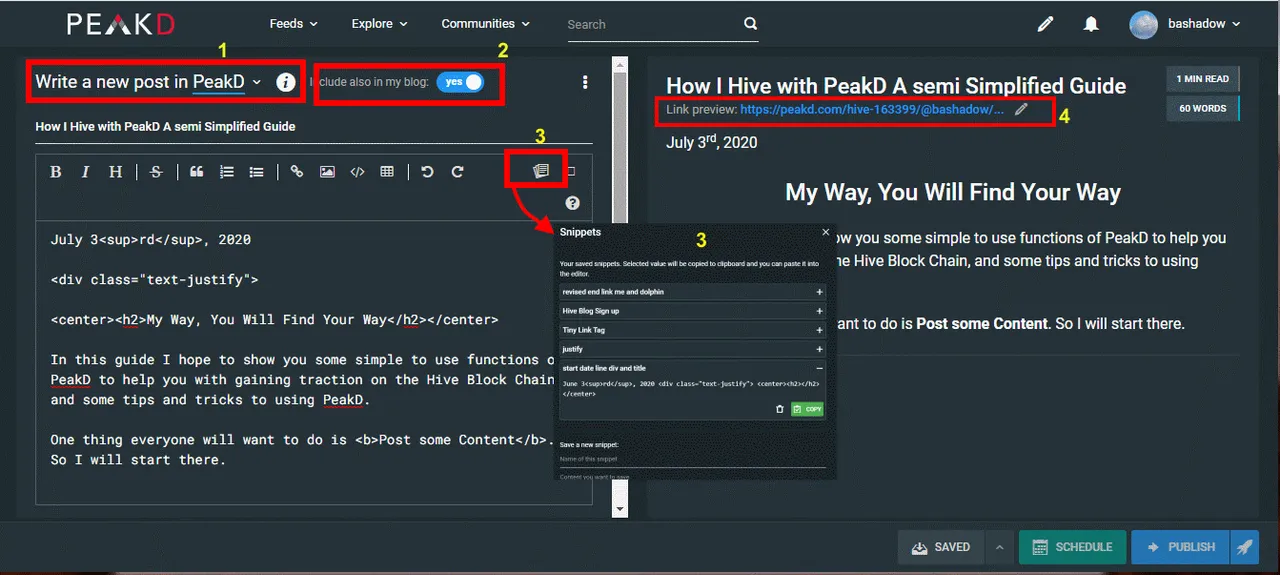Click the pencil compose icon in header
Image resolution: width=1280 pixels, height=575 pixels.
coord(1045,24)
